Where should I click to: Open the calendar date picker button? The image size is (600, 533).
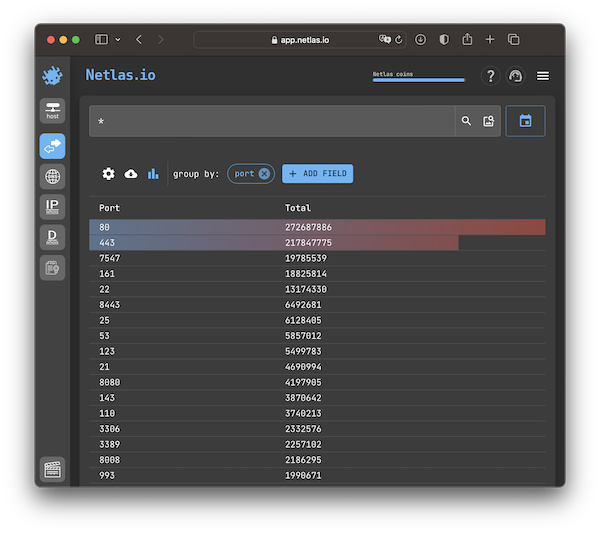pos(525,121)
